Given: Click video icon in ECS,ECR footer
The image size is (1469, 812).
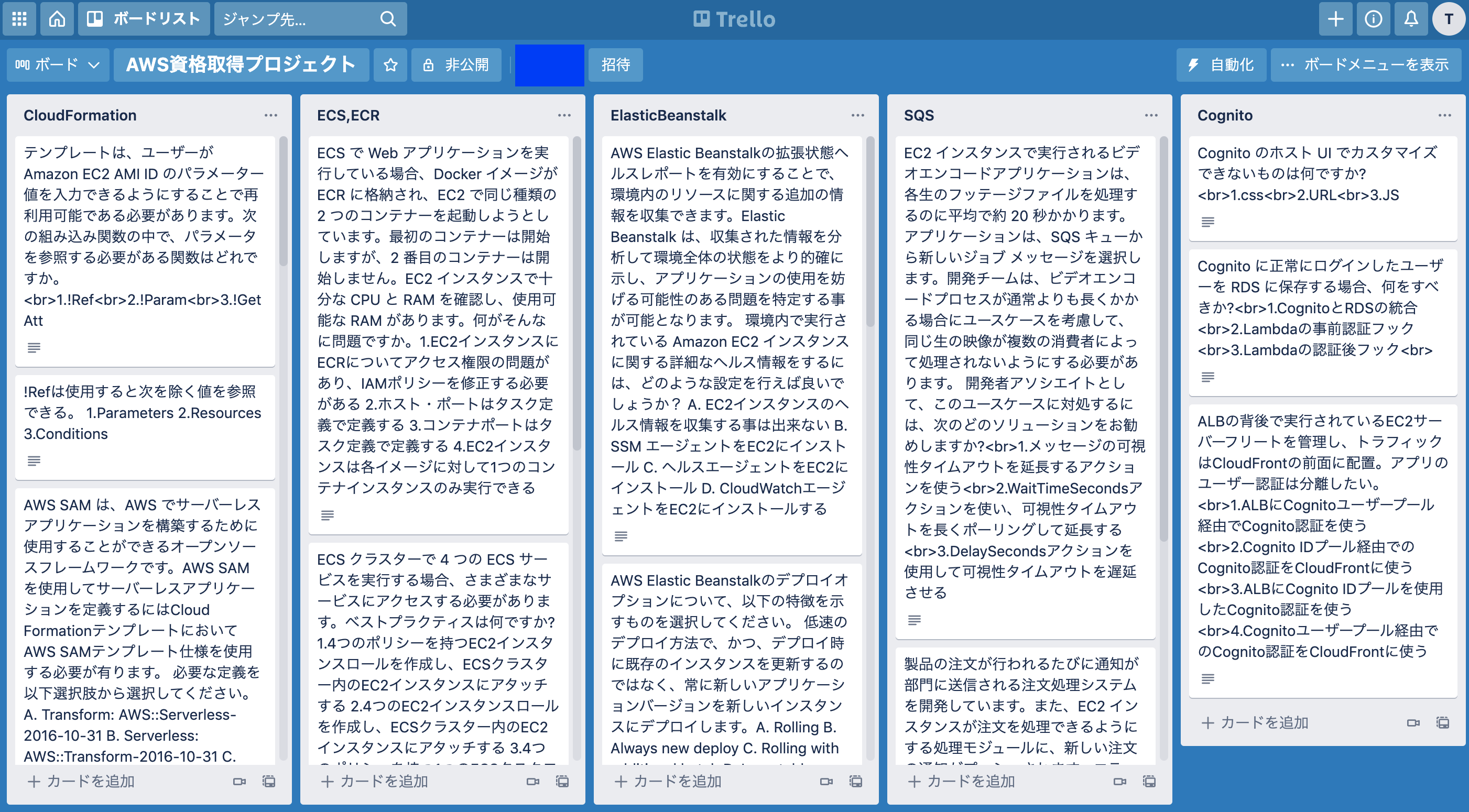Looking at the screenshot, I should (x=533, y=781).
